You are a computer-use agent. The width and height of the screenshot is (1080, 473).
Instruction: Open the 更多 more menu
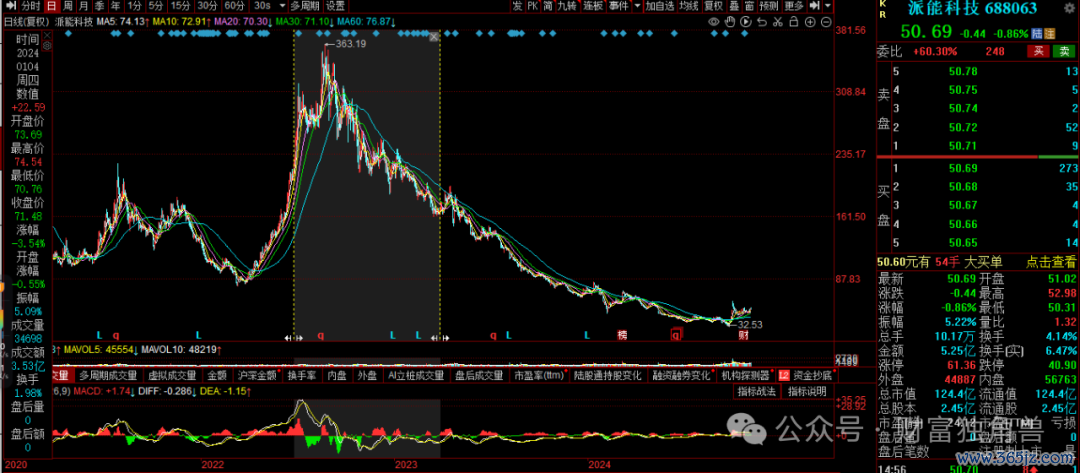(793, 6)
